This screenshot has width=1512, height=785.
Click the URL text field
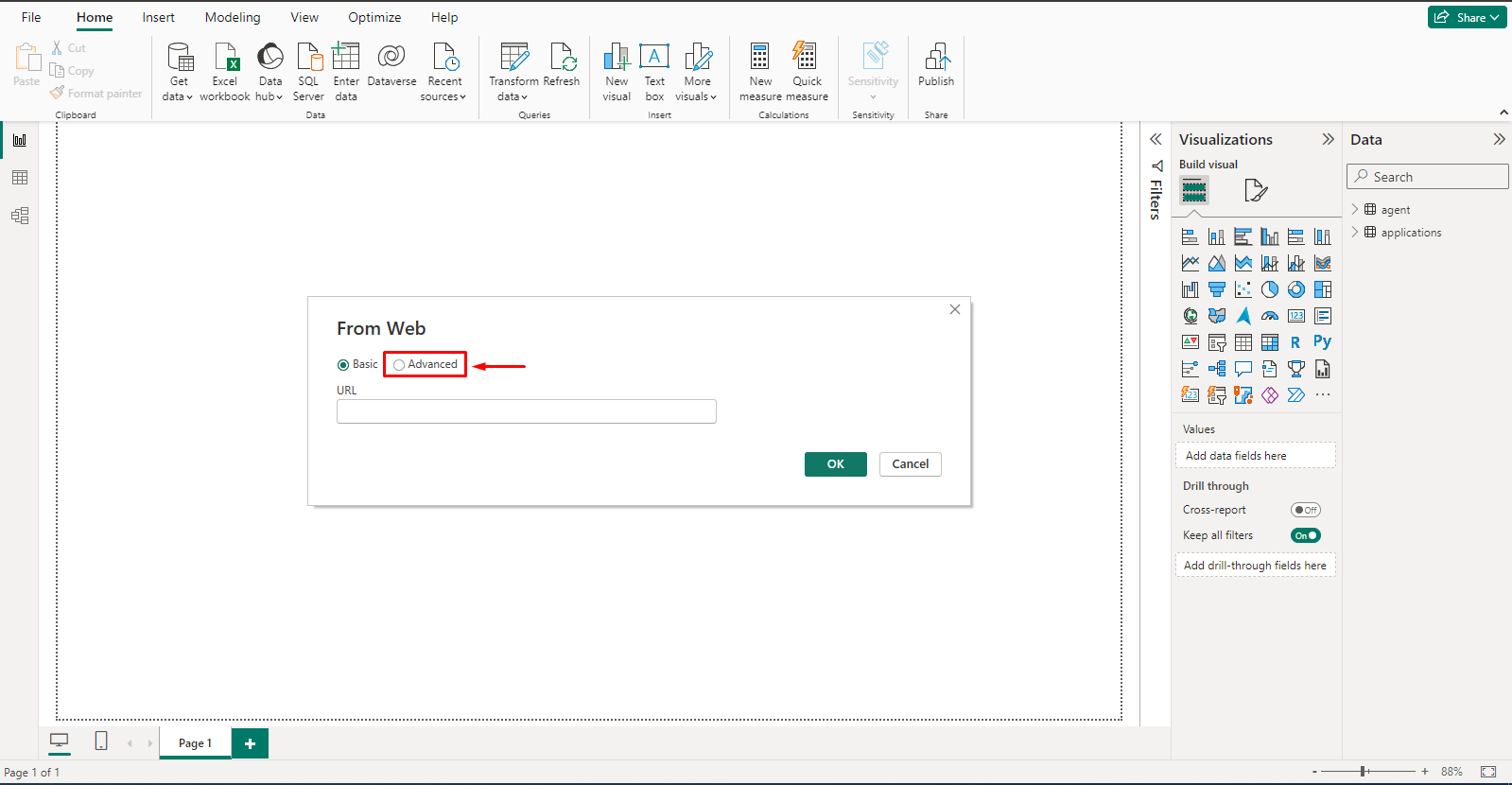[x=526, y=411]
